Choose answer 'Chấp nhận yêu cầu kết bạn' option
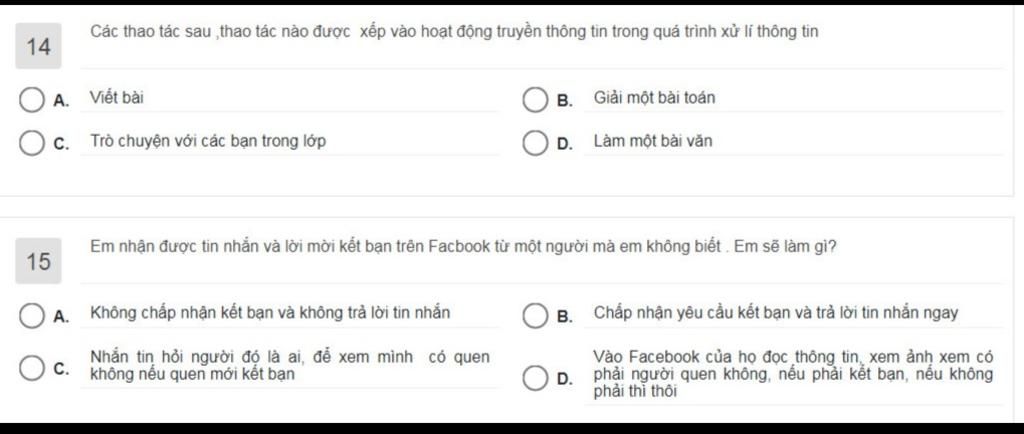Viewport: 1024px width, 434px height. pos(776,313)
